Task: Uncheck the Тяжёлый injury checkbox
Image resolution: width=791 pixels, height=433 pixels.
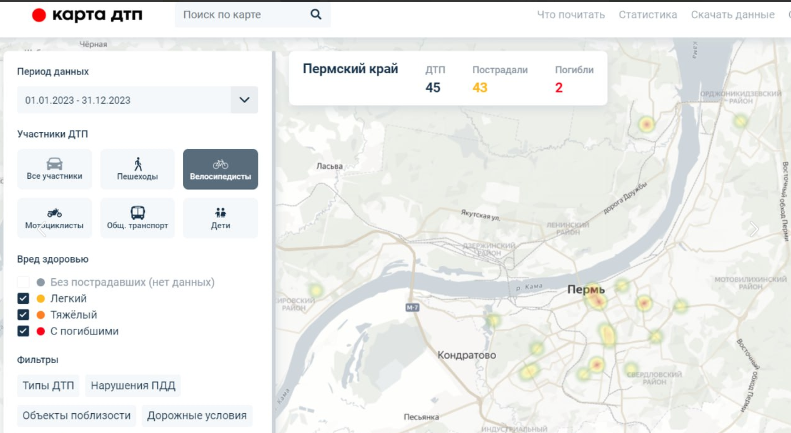Action: 23,314
